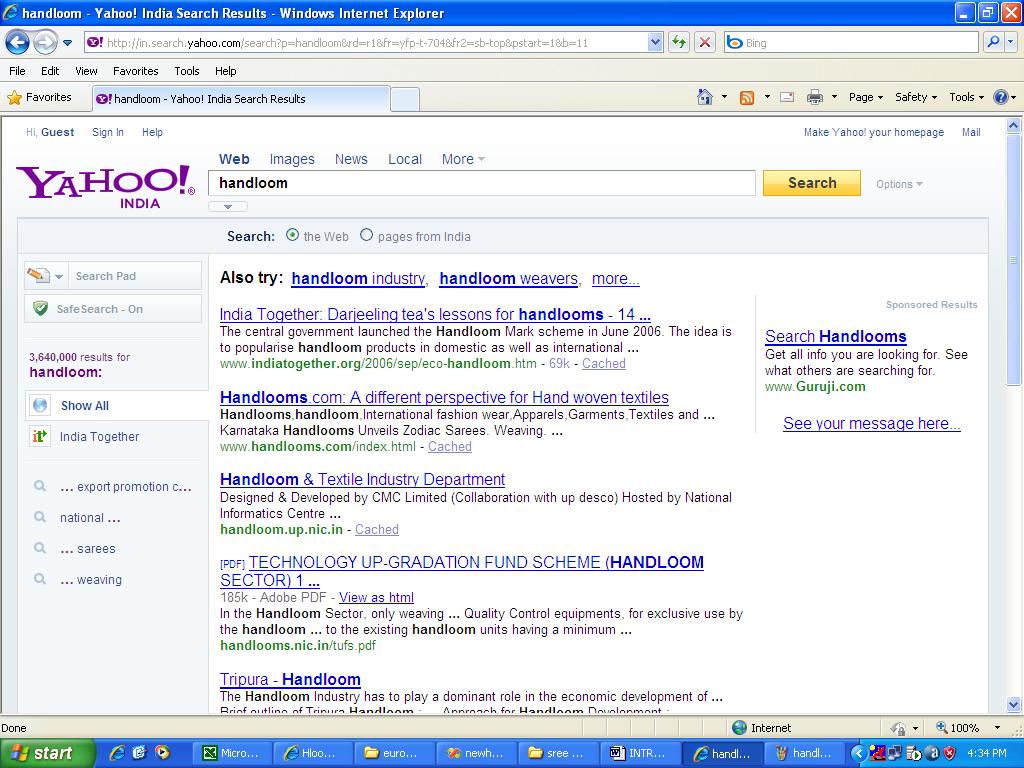Open 'Handloom & Textile Industry Department' result
The height and width of the screenshot is (768, 1024).
pos(362,479)
